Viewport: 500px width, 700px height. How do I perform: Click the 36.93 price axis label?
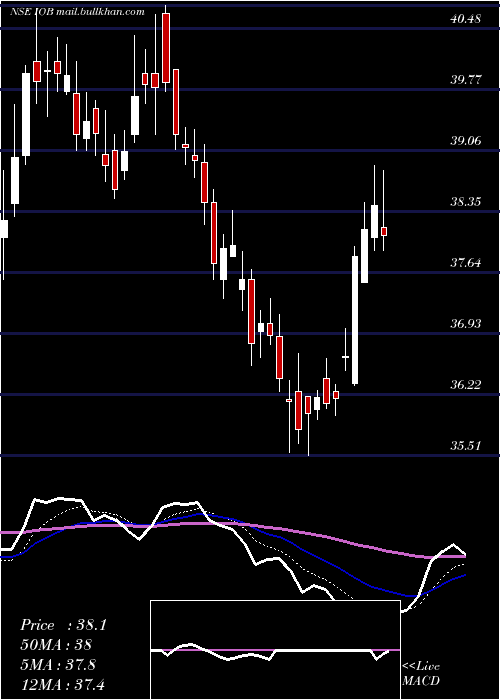pos(465,324)
